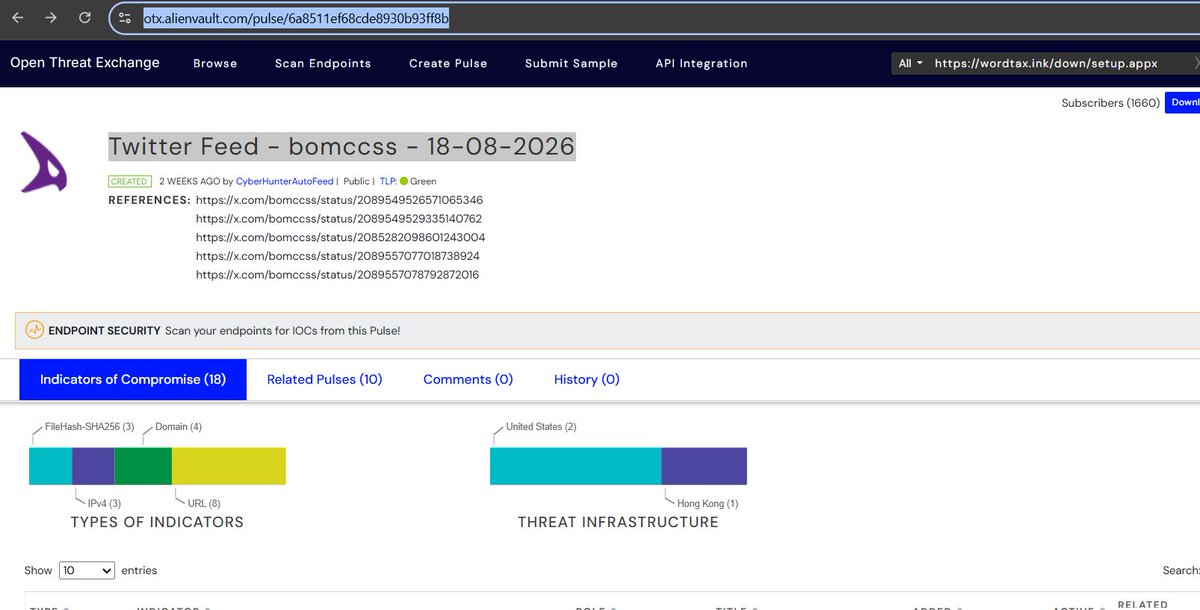
Task: Open reference ending 2089549529335140762
Action: click(339, 218)
